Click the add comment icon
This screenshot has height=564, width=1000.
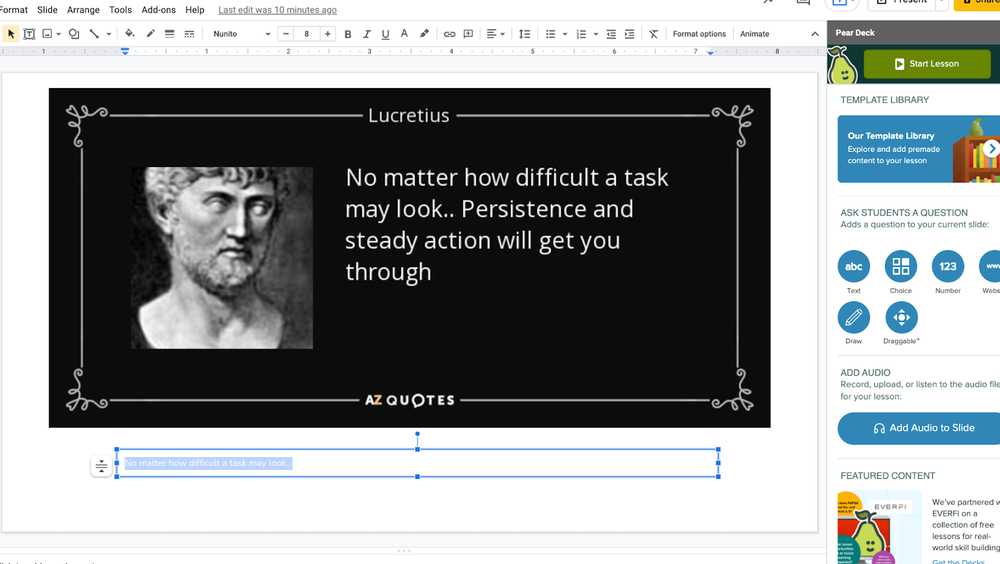(x=468, y=34)
